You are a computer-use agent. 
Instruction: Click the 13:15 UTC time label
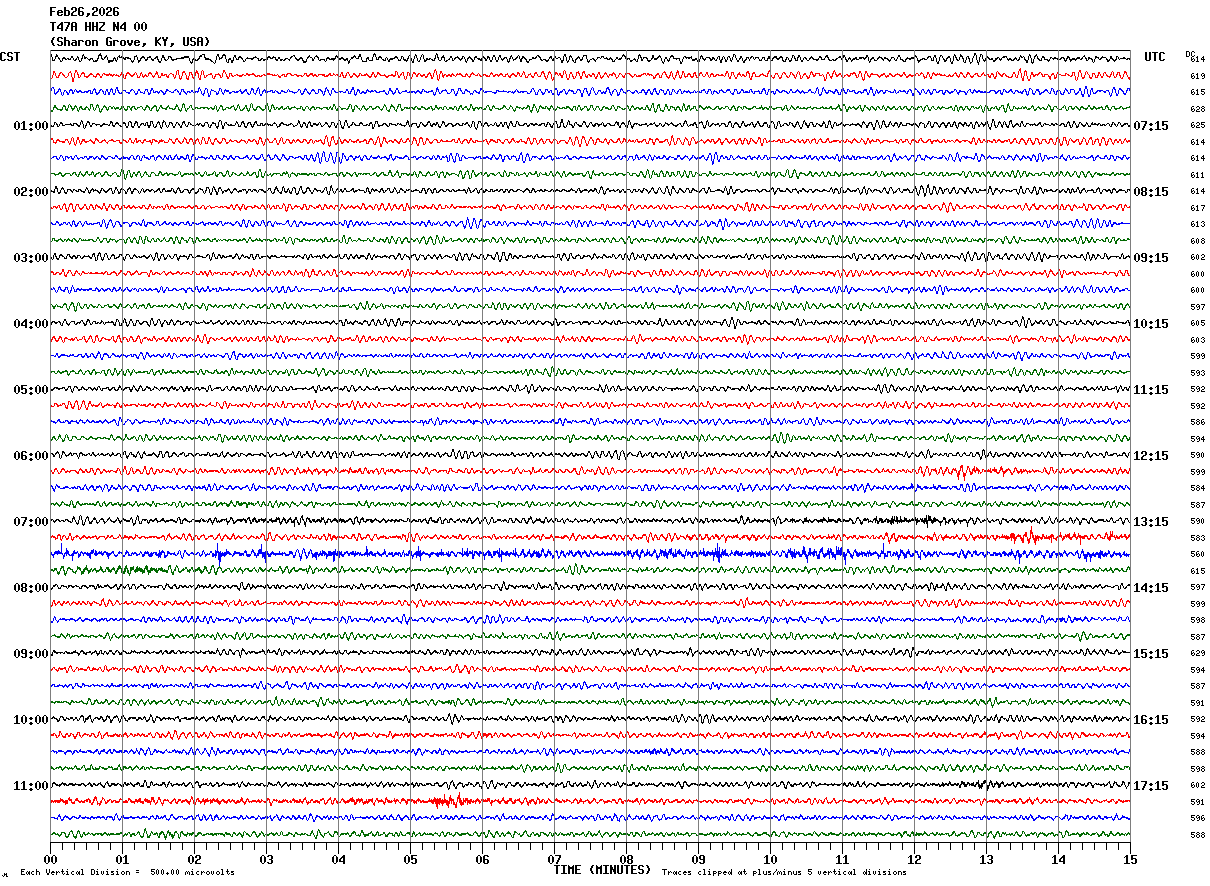tap(1151, 522)
